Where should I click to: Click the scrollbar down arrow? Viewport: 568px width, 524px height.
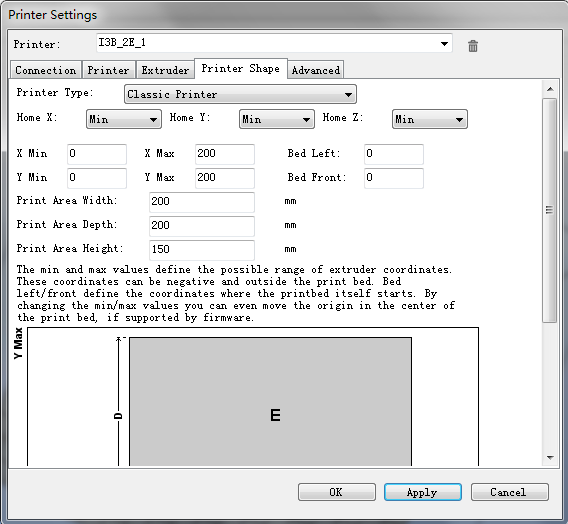(x=550, y=458)
